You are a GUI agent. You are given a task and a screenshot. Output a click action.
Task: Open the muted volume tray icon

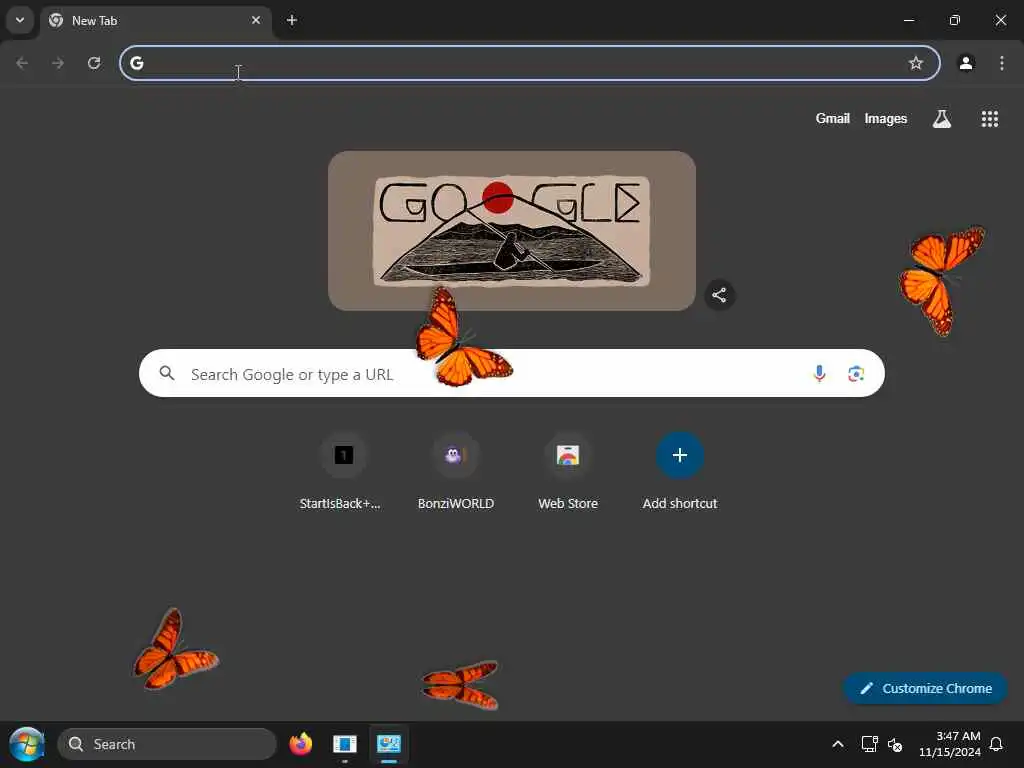point(895,744)
